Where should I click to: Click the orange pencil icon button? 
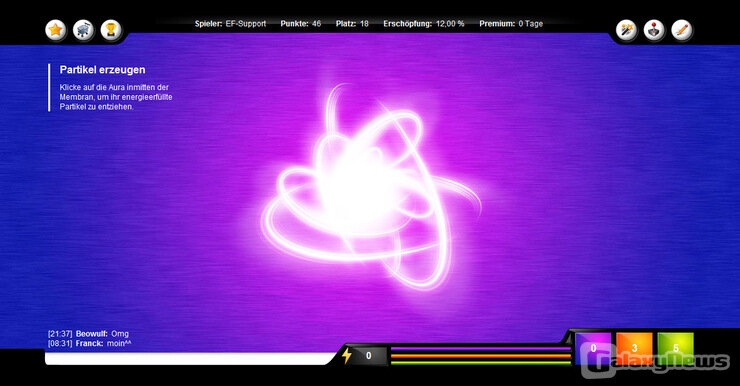point(682,30)
